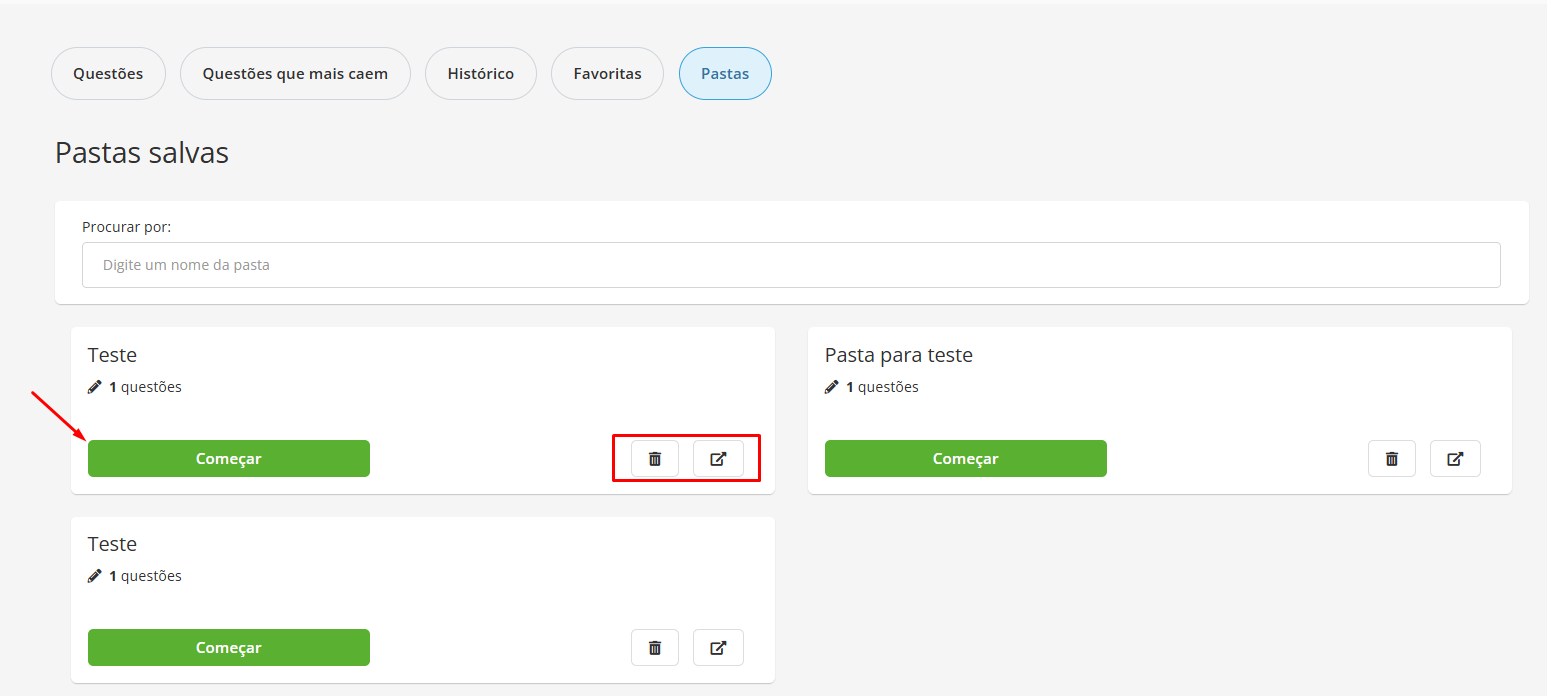Click the second Teste folder title

112,544
